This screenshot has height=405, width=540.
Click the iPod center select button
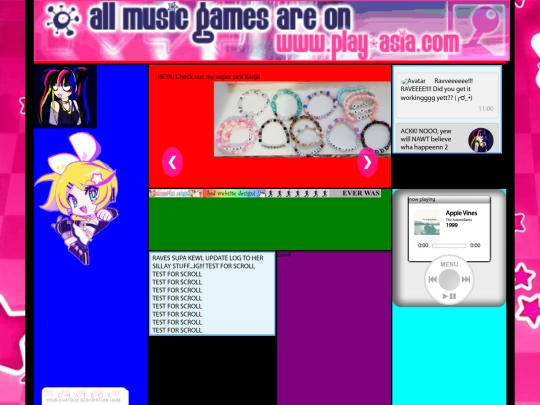click(x=449, y=280)
